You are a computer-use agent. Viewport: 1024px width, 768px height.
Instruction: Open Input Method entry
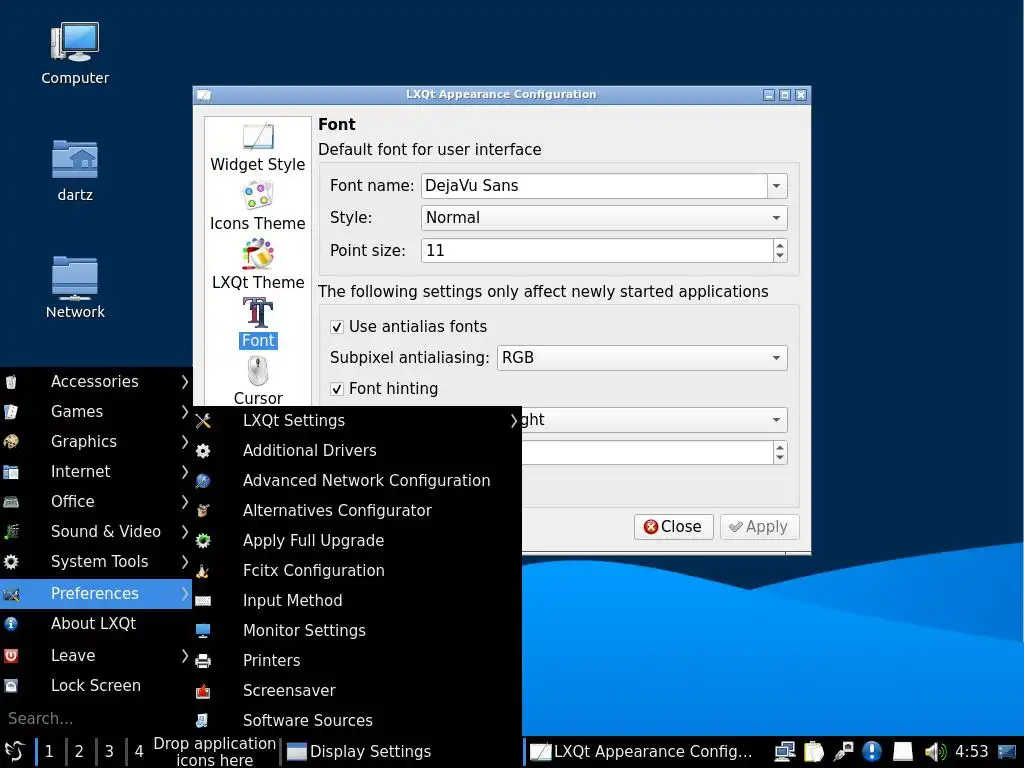pyautogui.click(x=357, y=601)
